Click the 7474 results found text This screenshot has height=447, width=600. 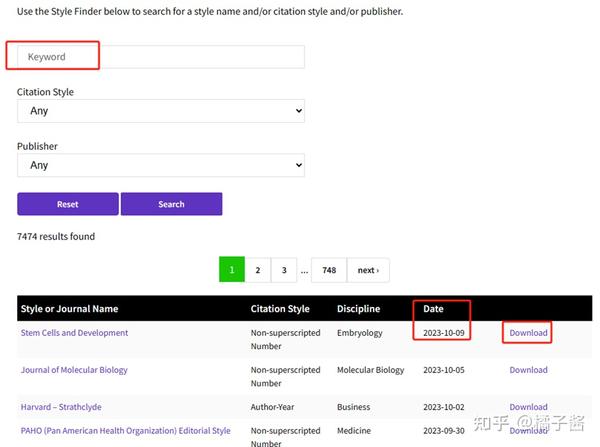pos(56,237)
